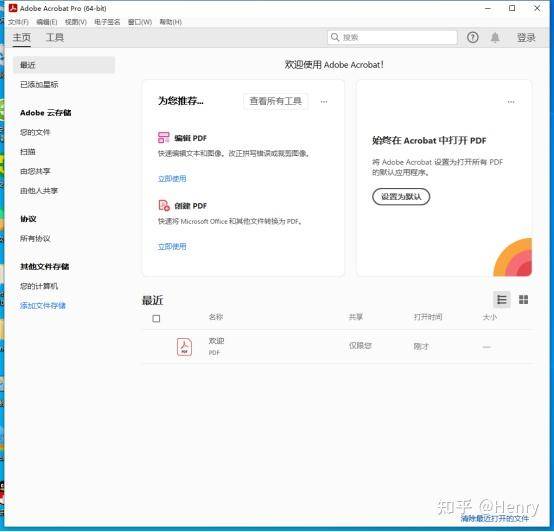Open 所有协议 in the sidebar
Image resolution: width=554 pixels, height=532 pixels.
(35, 238)
